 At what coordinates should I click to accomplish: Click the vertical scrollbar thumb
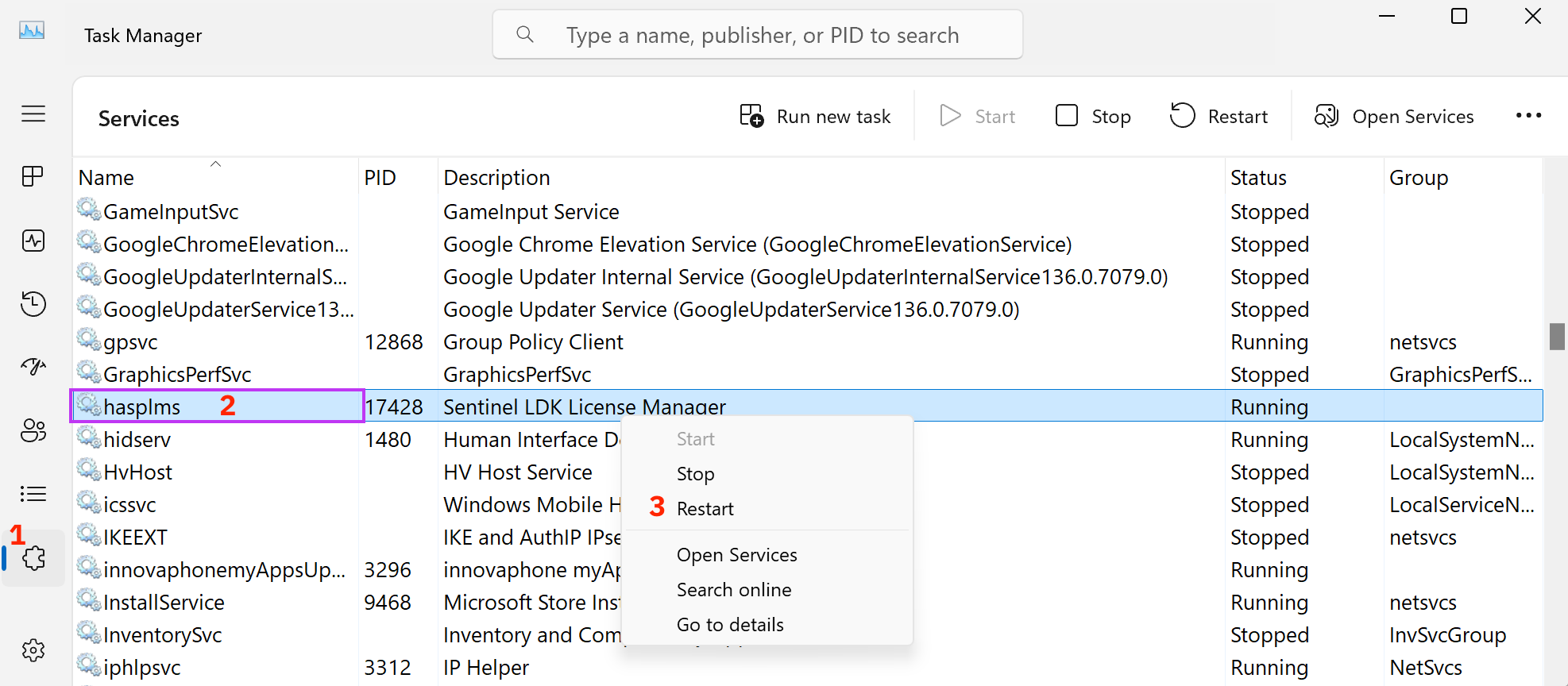coord(1557,336)
